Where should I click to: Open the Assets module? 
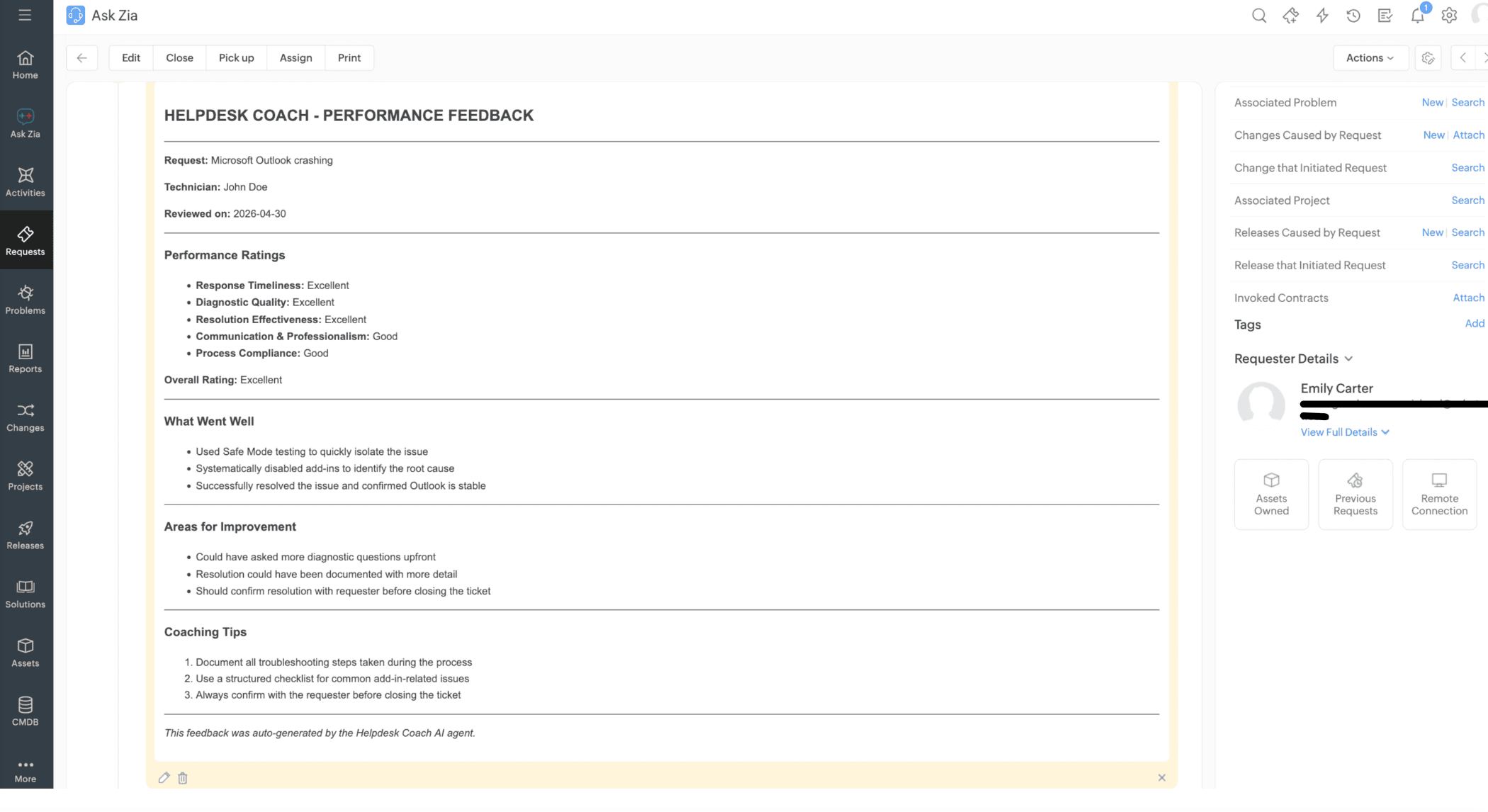click(26, 653)
